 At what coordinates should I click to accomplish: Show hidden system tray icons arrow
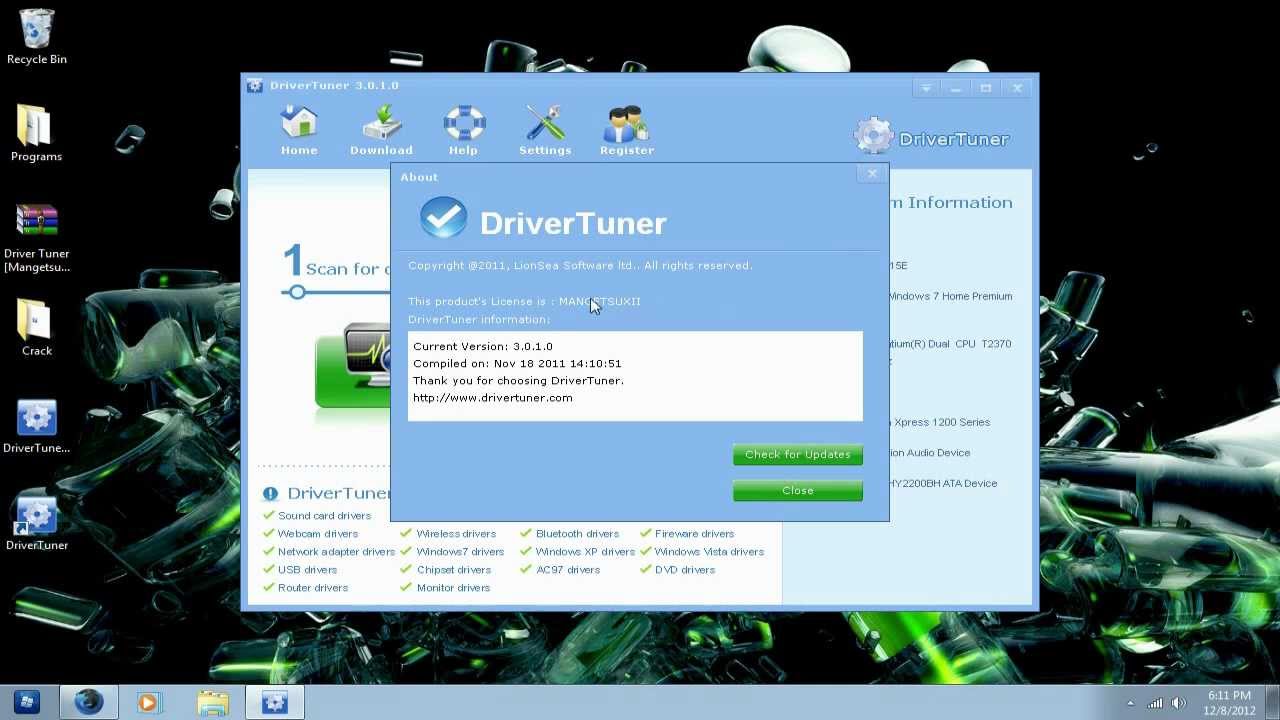(1130, 703)
